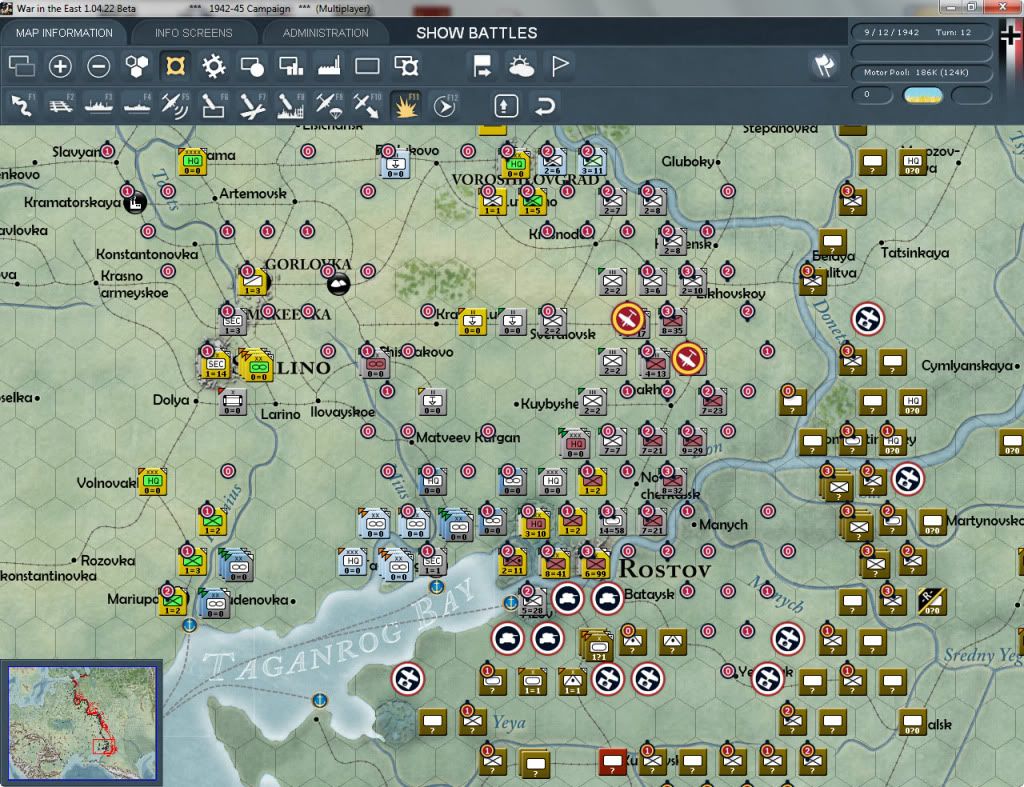The height and width of the screenshot is (787, 1024).
Task: Click the ROSTOV city label
Action: [664, 570]
